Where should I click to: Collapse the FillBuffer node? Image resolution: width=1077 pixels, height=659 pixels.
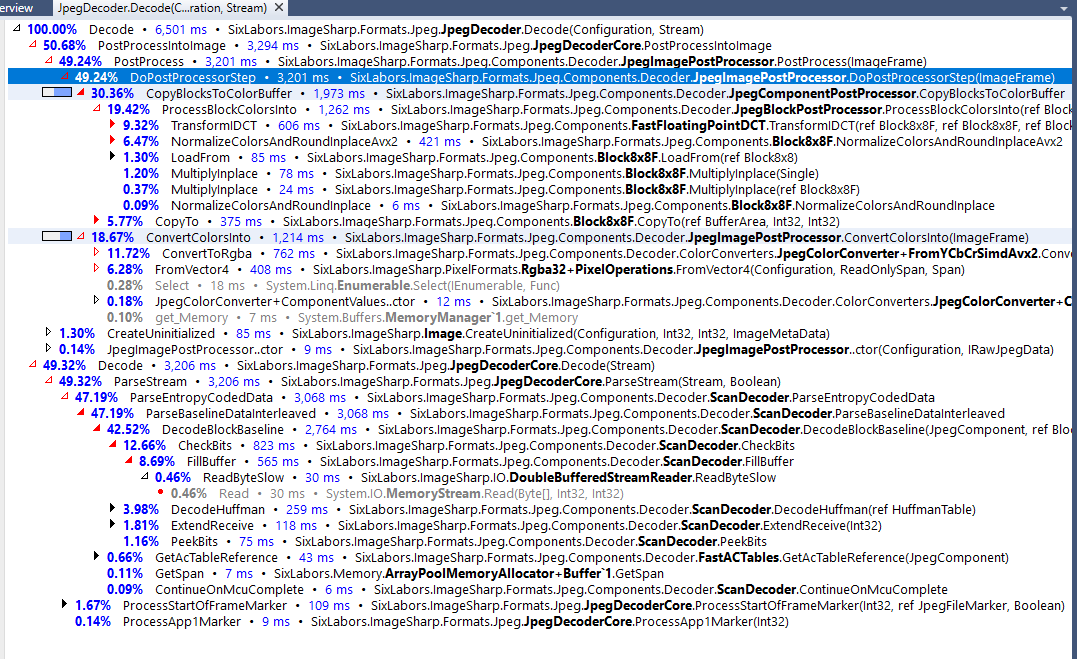[x=128, y=460]
